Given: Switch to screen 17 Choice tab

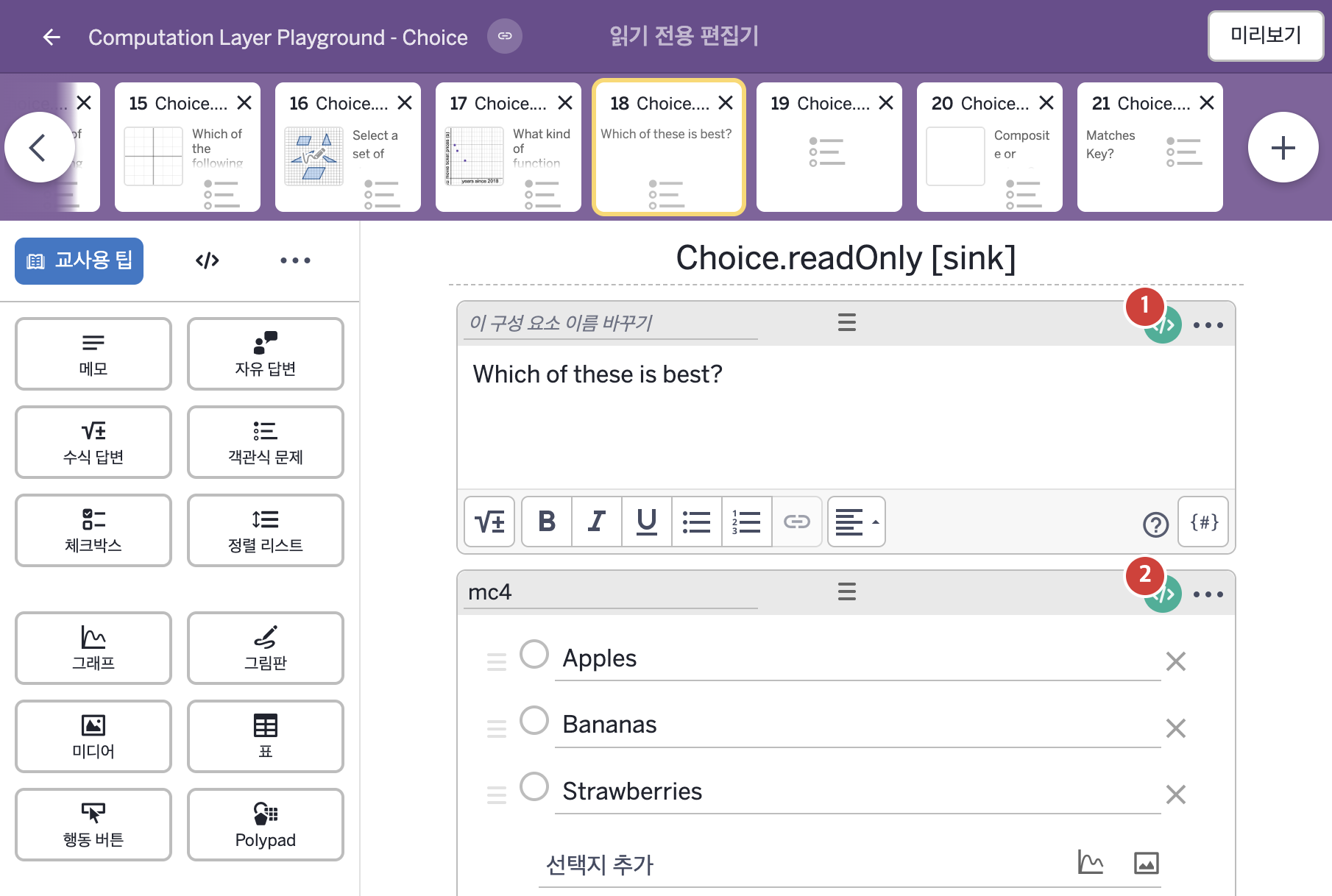Looking at the screenshot, I should point(509,147).
